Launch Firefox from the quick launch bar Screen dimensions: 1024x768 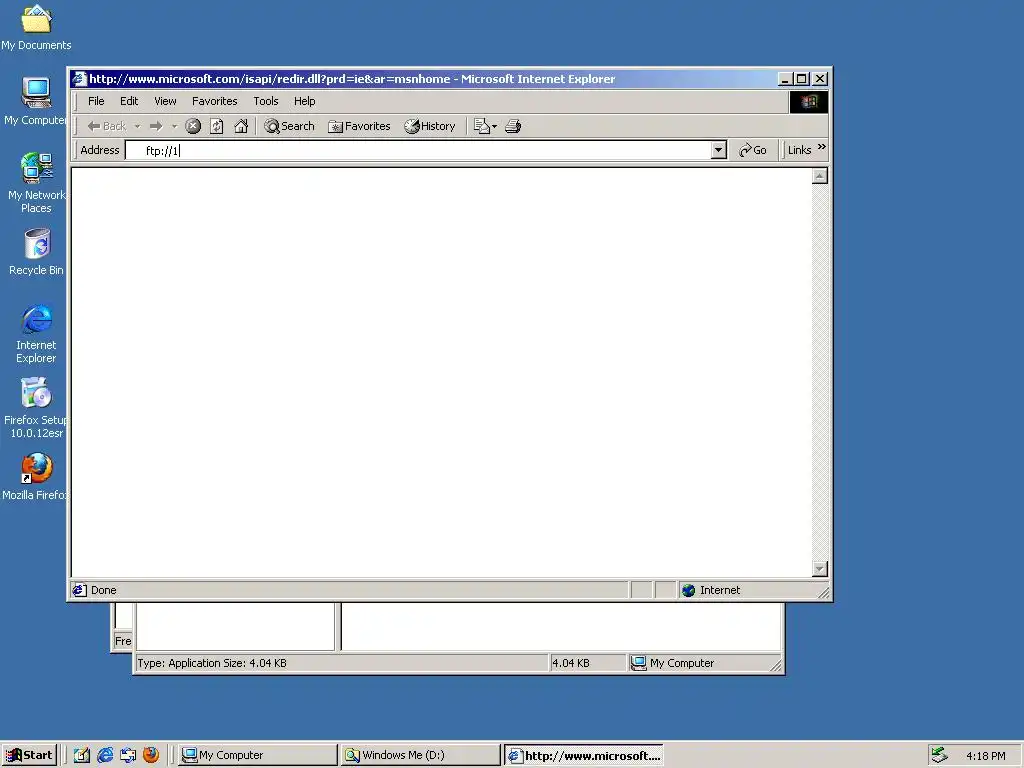(x=151, y=755)
